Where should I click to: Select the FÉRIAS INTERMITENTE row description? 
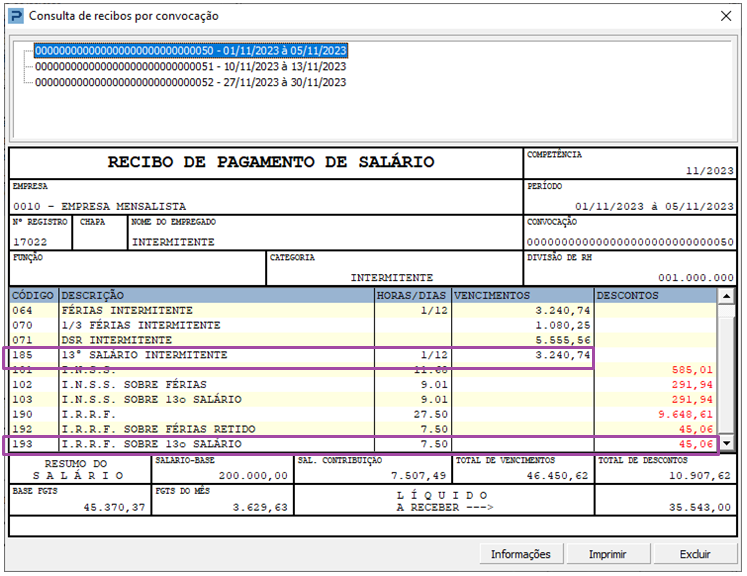[127, 310]
